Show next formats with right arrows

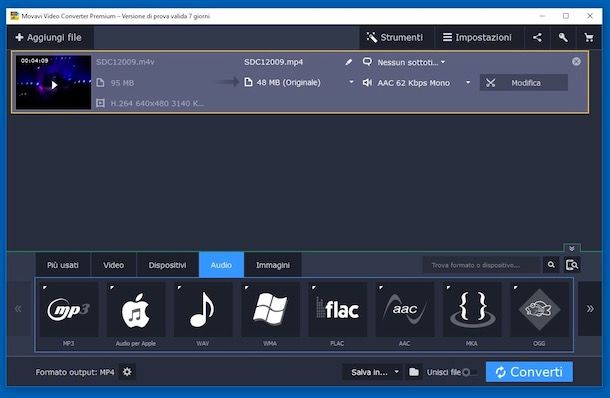[590, 309]
